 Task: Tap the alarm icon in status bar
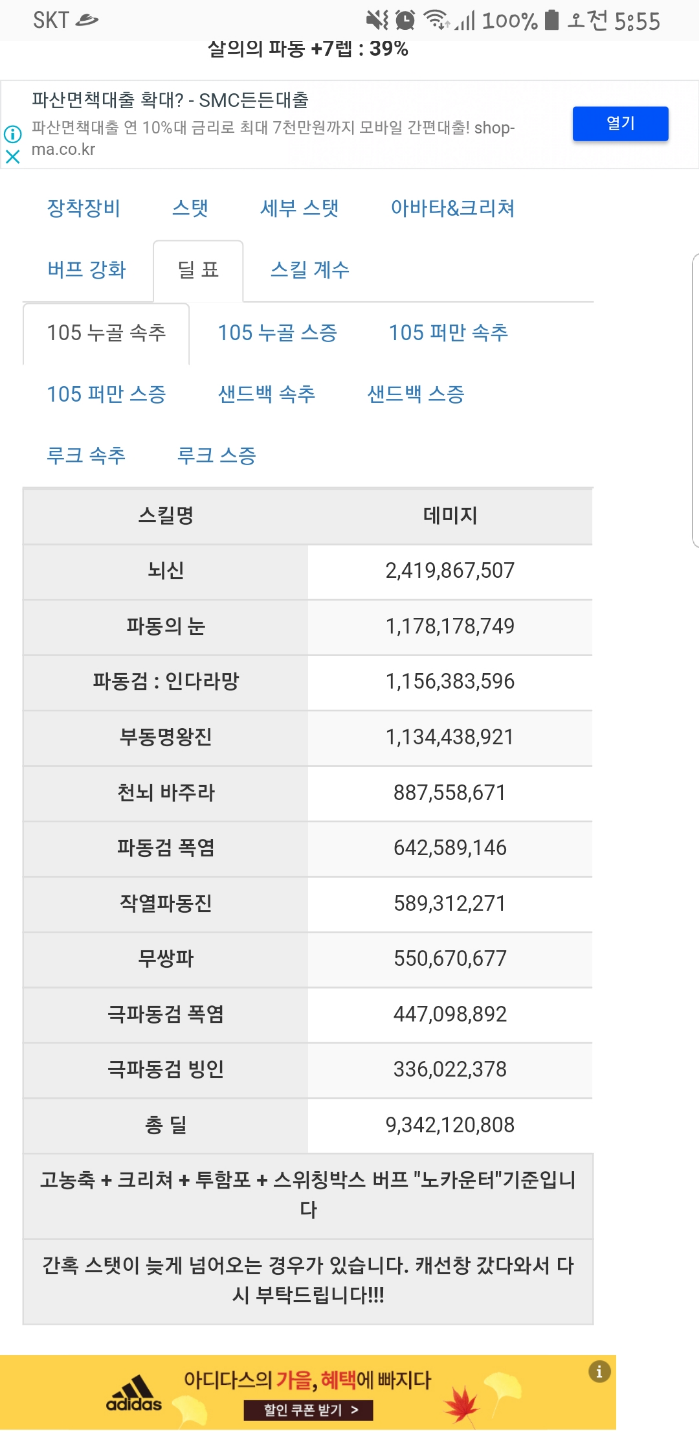tap(405, 20)
